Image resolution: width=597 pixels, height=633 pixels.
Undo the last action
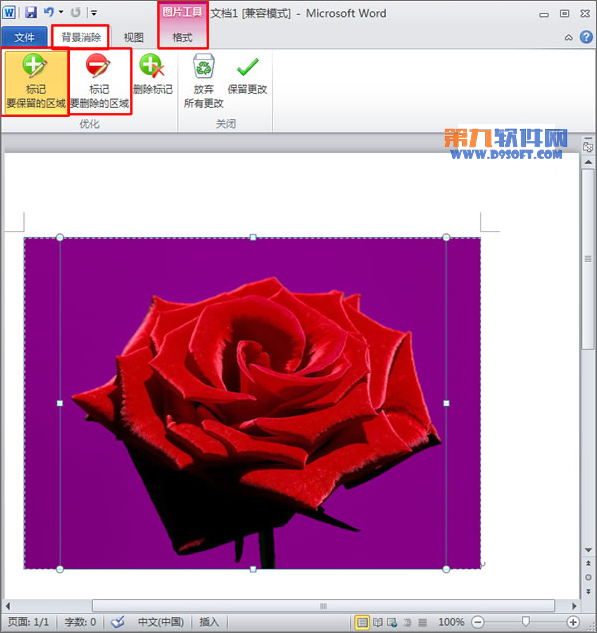click(49, 13)
